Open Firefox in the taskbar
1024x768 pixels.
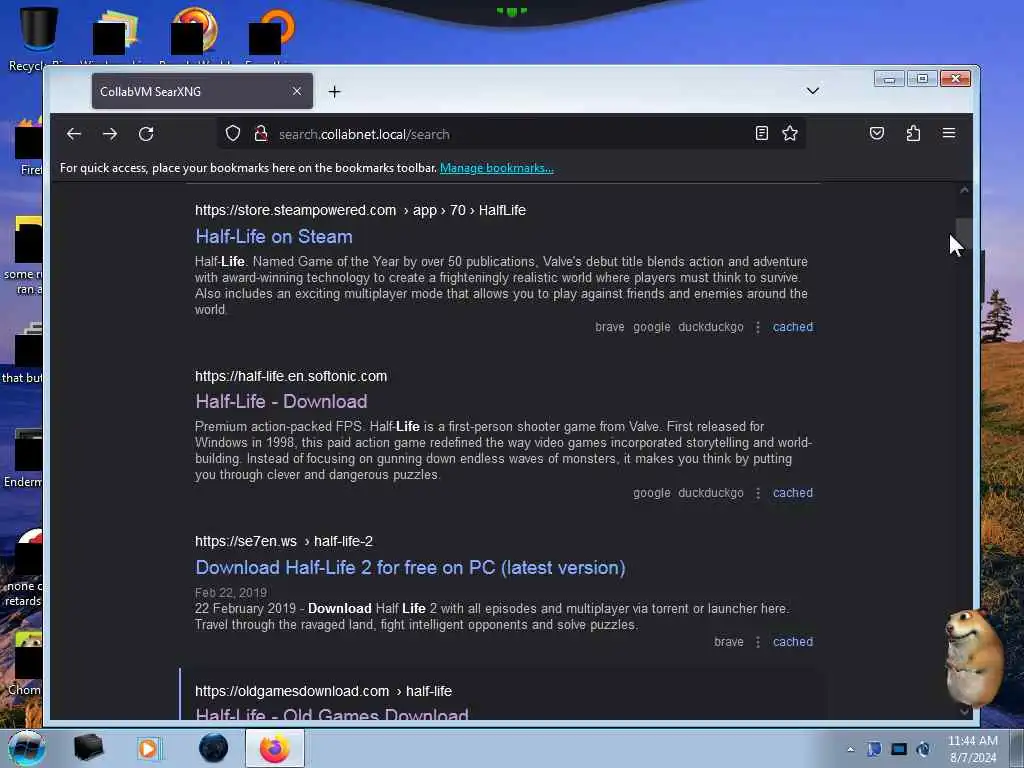tap(275, 748)
